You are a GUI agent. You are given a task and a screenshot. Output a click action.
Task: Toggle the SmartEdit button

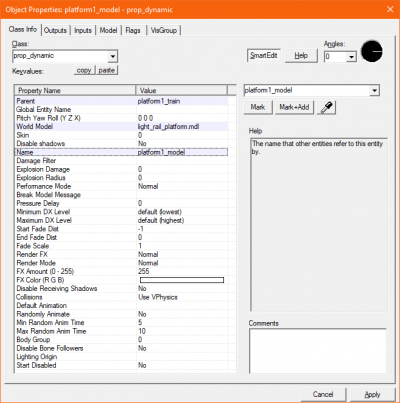point(264,56)
